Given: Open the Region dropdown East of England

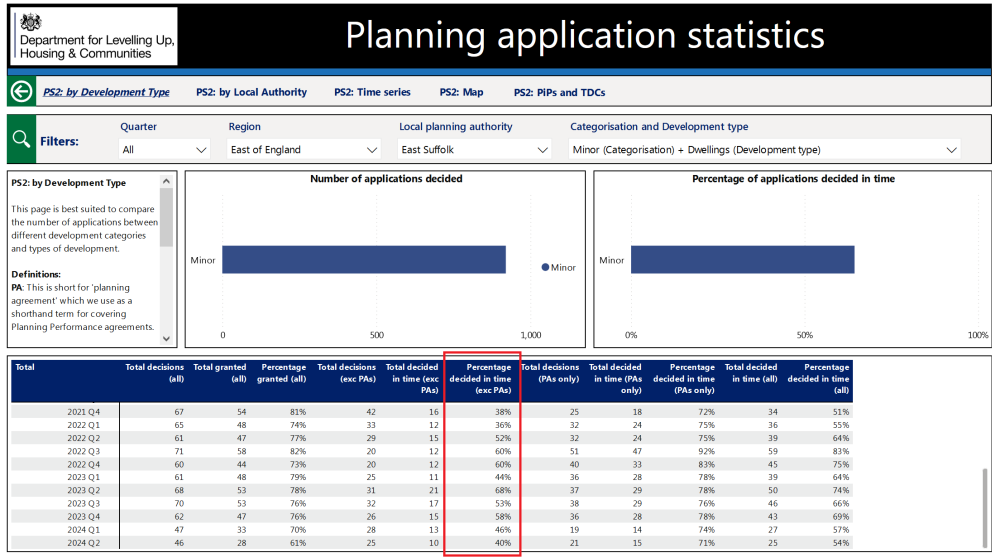Looking at the screenshot, I should [304, 149].
